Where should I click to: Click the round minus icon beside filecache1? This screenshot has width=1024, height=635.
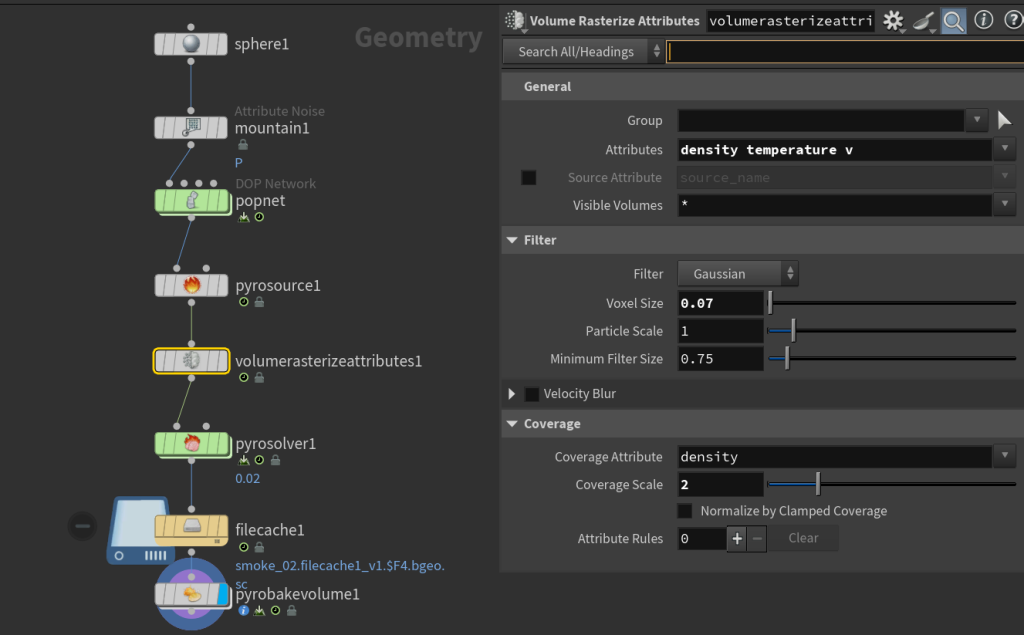point(82,526)
